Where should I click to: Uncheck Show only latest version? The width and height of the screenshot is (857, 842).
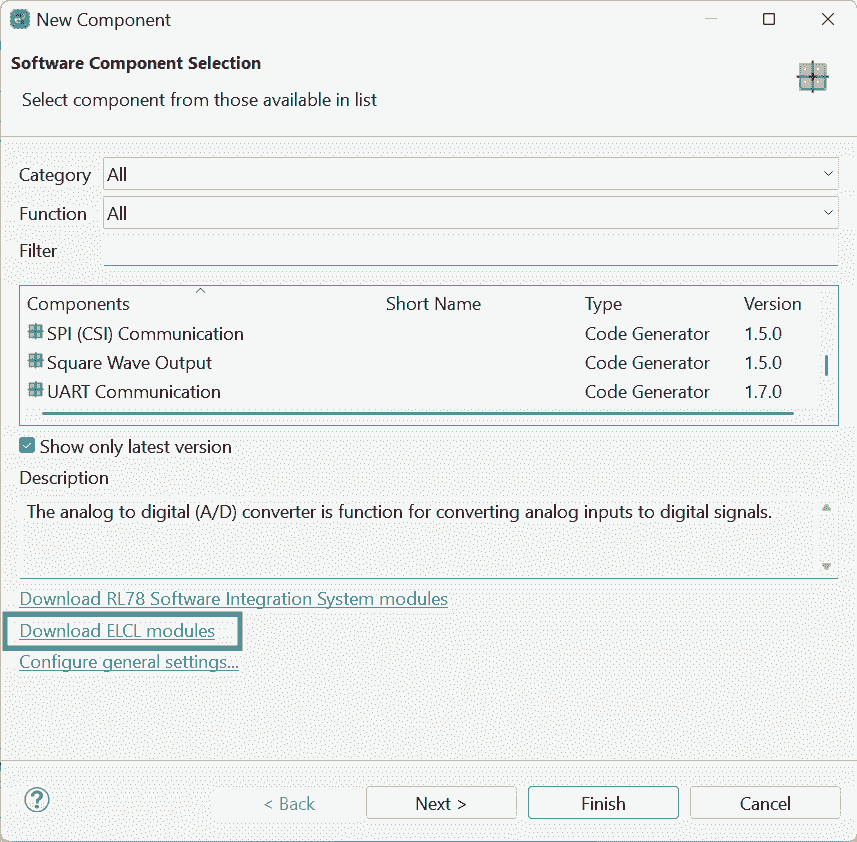[x=28, y=447]
